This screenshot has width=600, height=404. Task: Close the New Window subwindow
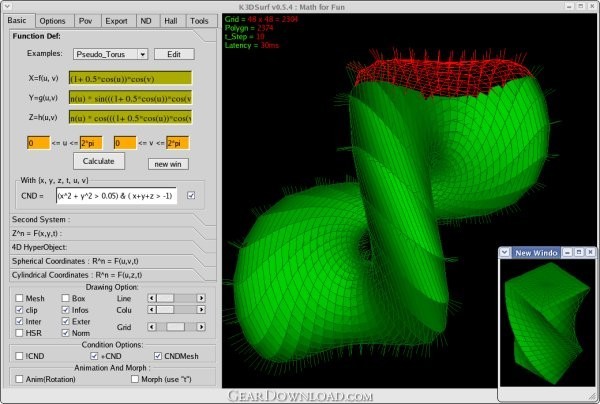click(x=590, y=252)
